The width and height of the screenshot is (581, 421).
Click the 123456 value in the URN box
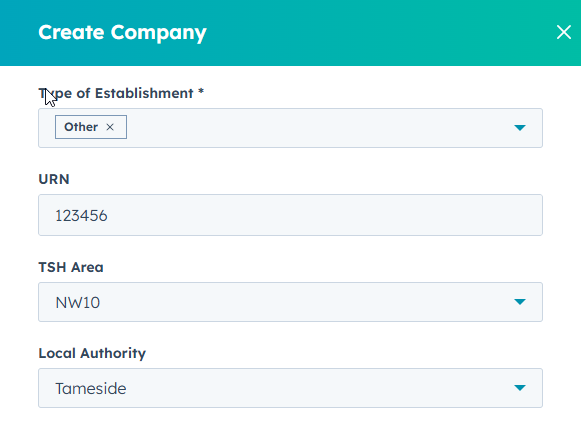[81, 215]
